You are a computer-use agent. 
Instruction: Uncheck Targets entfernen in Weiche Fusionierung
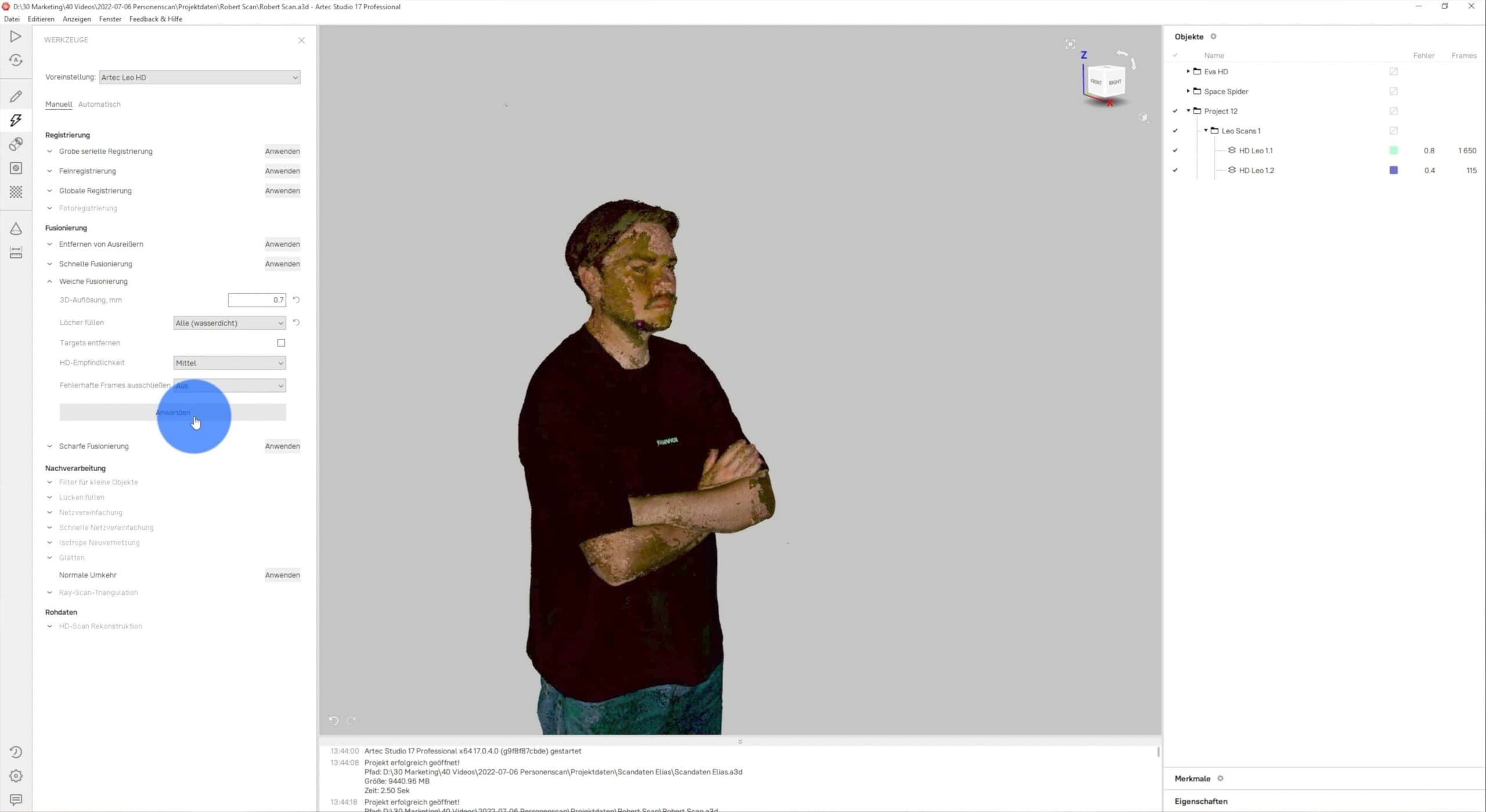point(281,342)
